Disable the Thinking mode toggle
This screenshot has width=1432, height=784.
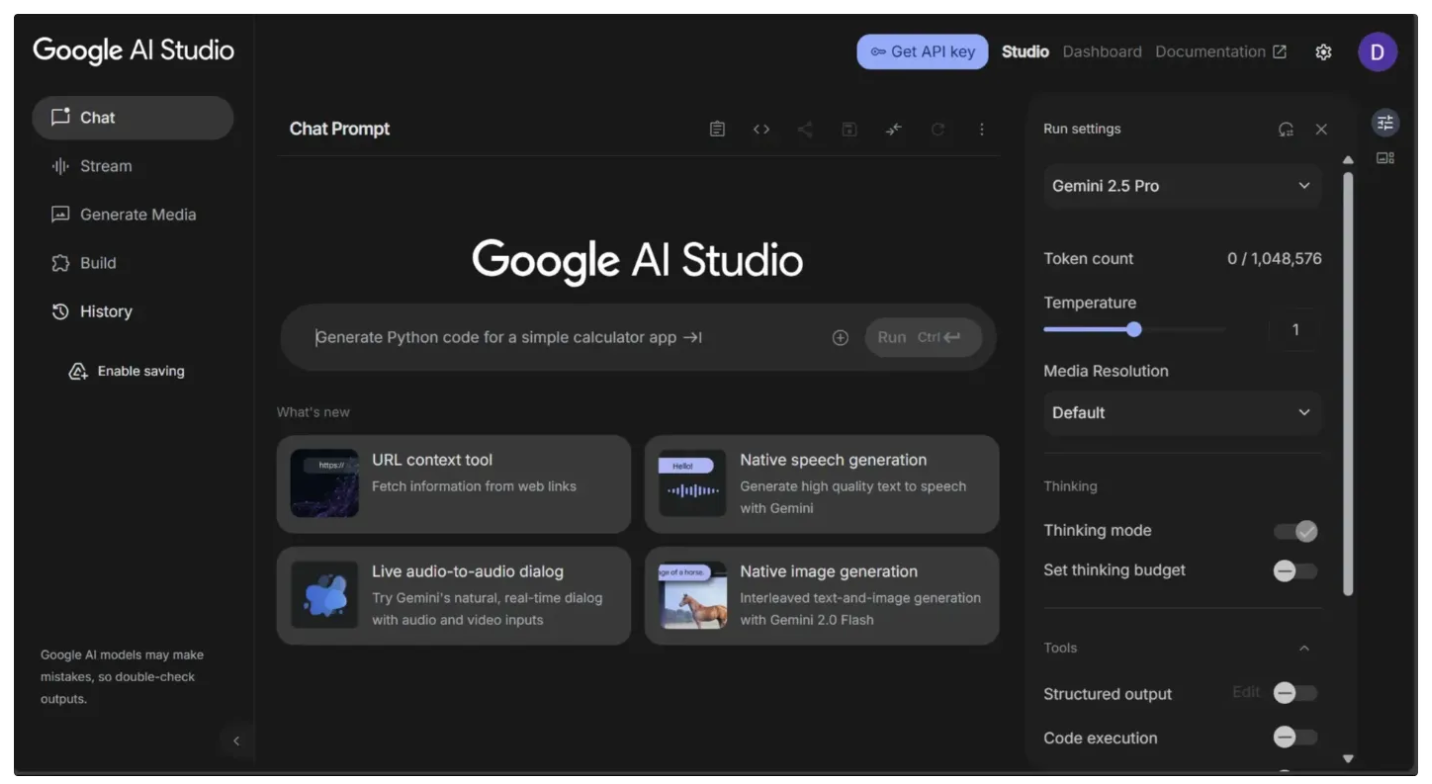pos(1295,531)
